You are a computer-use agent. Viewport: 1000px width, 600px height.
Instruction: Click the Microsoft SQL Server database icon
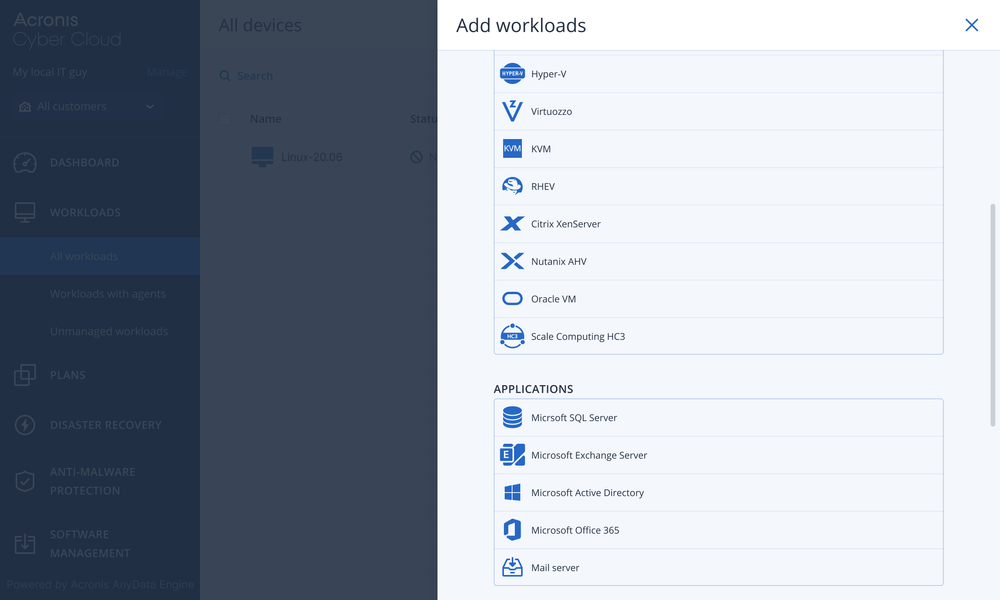[x=512, y=418]
